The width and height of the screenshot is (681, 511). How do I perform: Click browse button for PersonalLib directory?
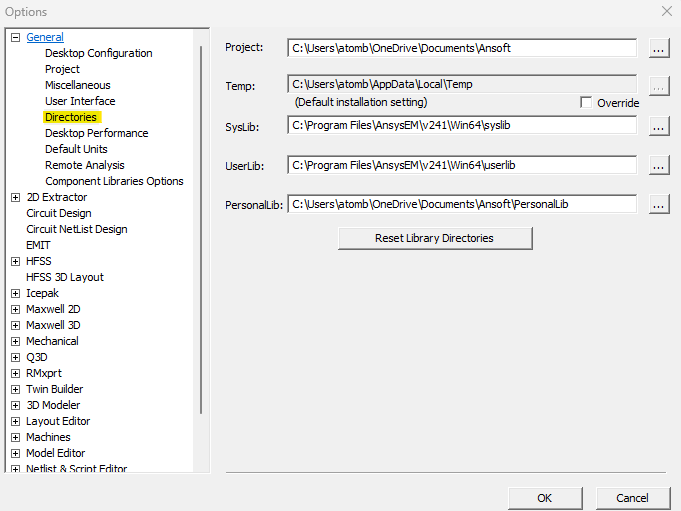(658, 204)
